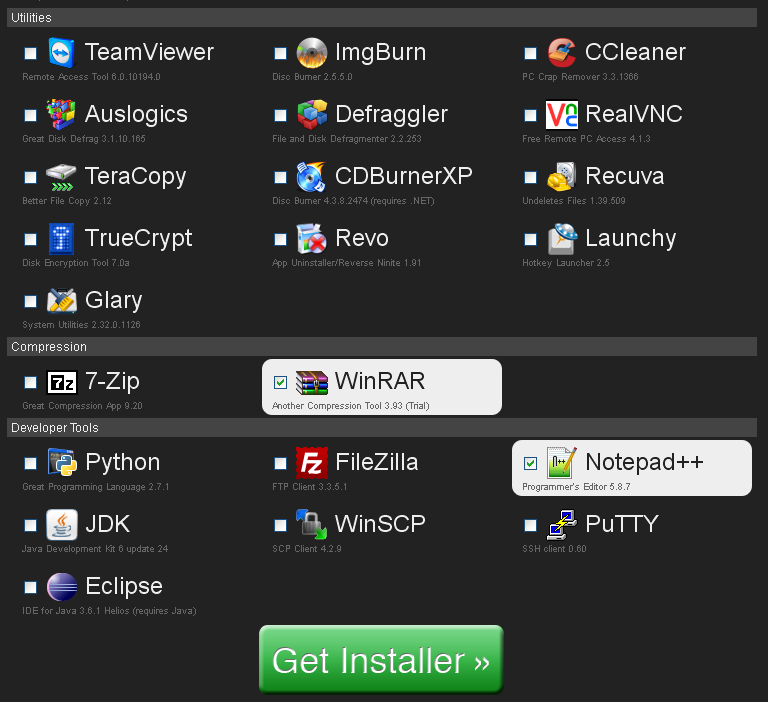768x702 pixels.
Task: Tick the JDK checkbox
Action: coord(30,525)
